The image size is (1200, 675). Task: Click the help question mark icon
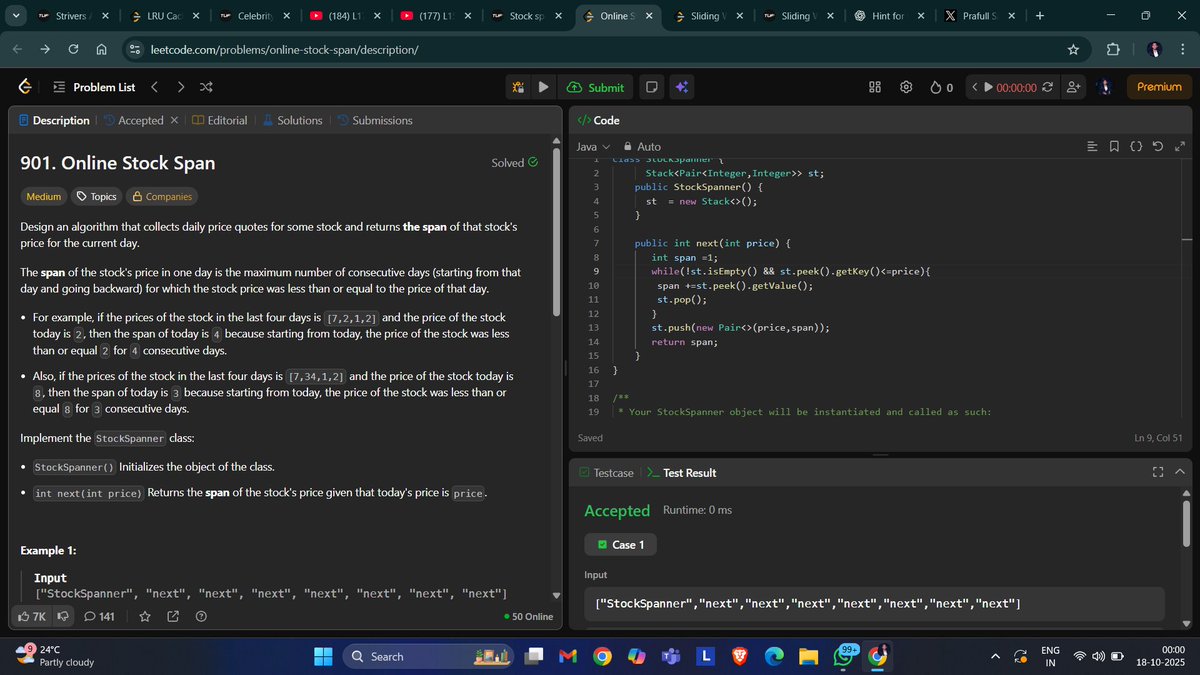201,617
